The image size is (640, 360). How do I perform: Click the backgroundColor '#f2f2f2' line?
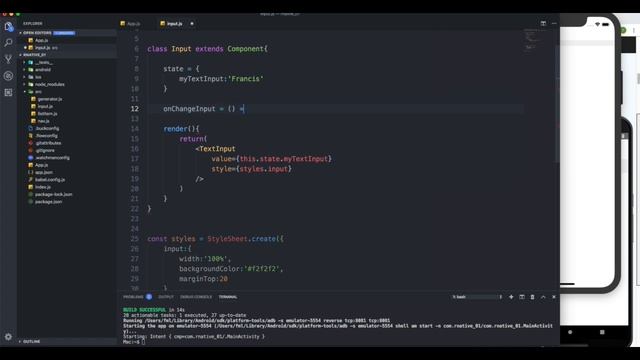[x=231, y=269]
